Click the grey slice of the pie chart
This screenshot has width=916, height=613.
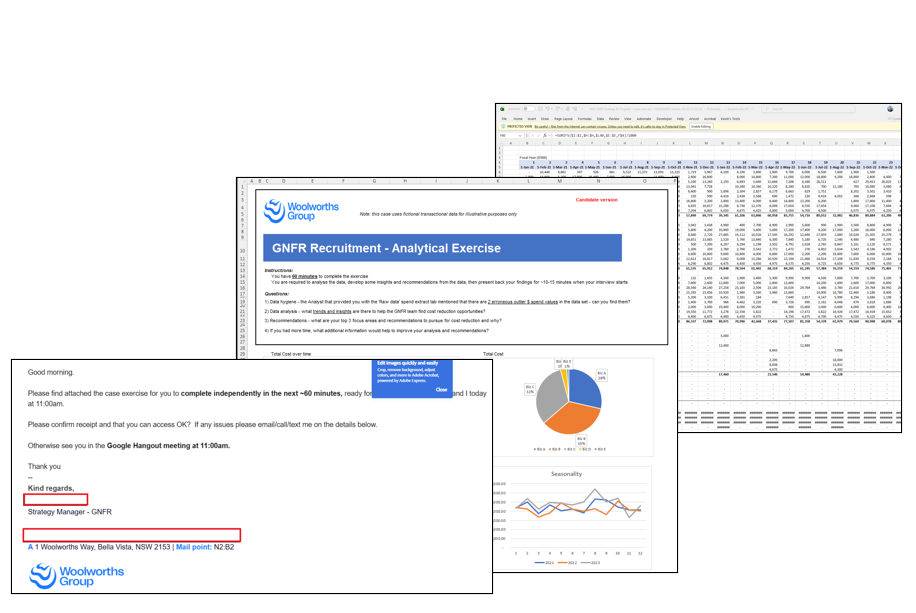(x=550, y=394)
